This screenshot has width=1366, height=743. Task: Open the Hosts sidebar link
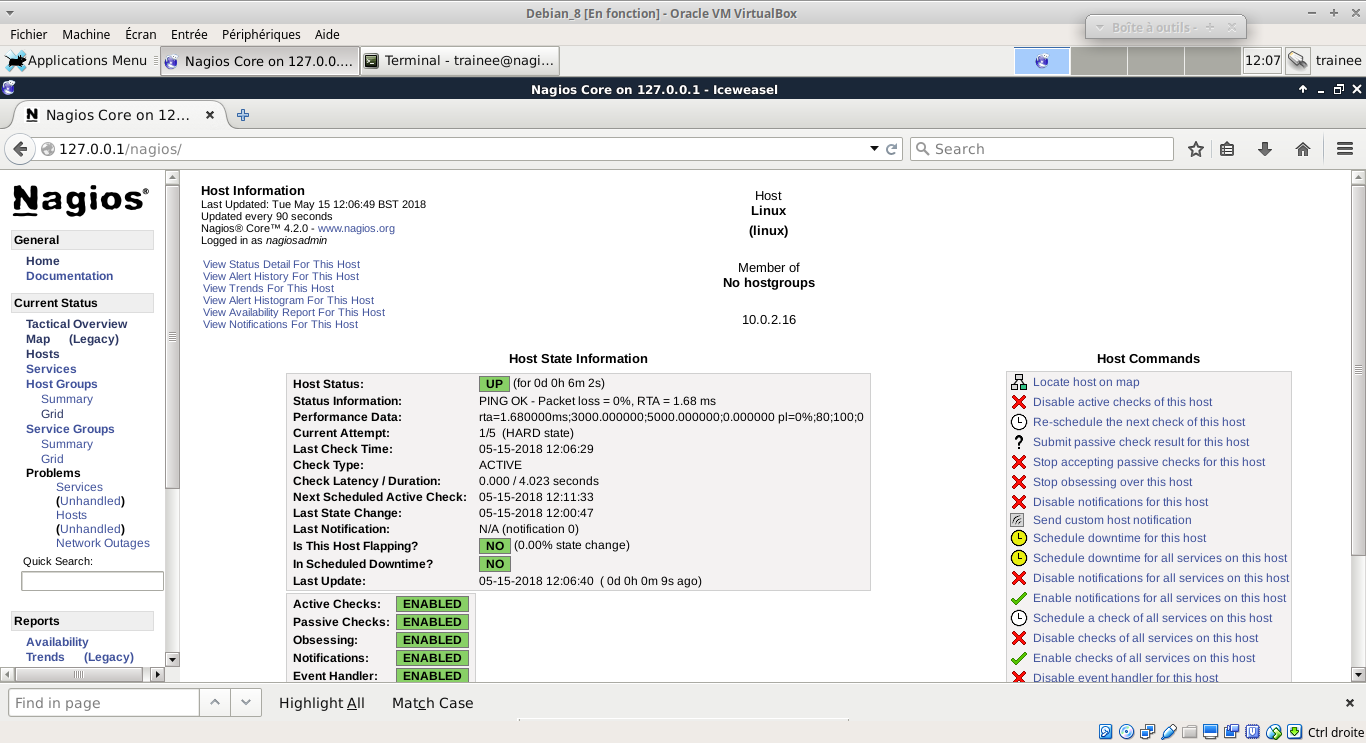(43, 354)
